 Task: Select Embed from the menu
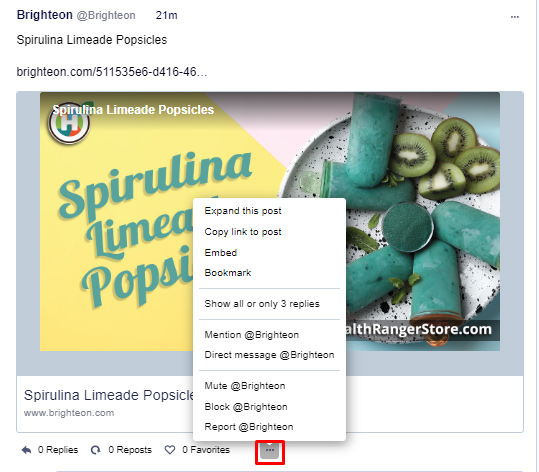coord(221,253)
